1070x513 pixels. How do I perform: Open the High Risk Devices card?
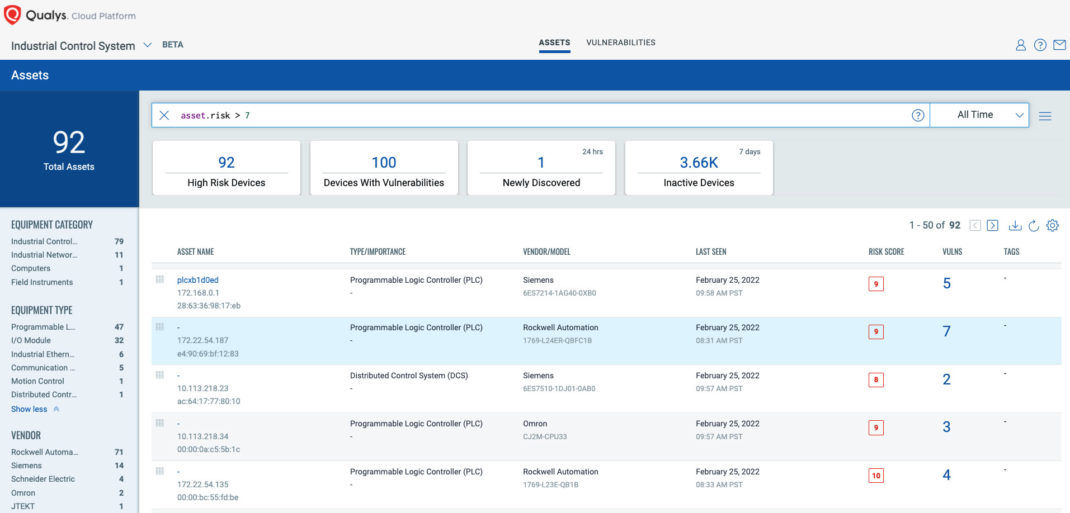[226, 168]
